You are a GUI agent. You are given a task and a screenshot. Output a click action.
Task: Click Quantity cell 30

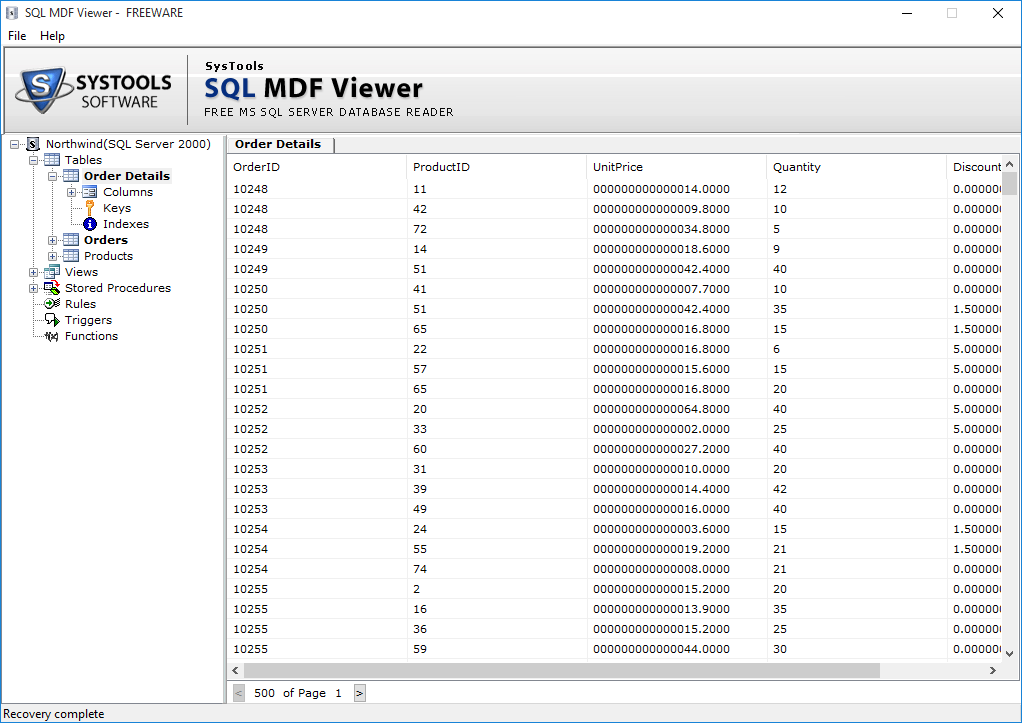pos(857,649)
